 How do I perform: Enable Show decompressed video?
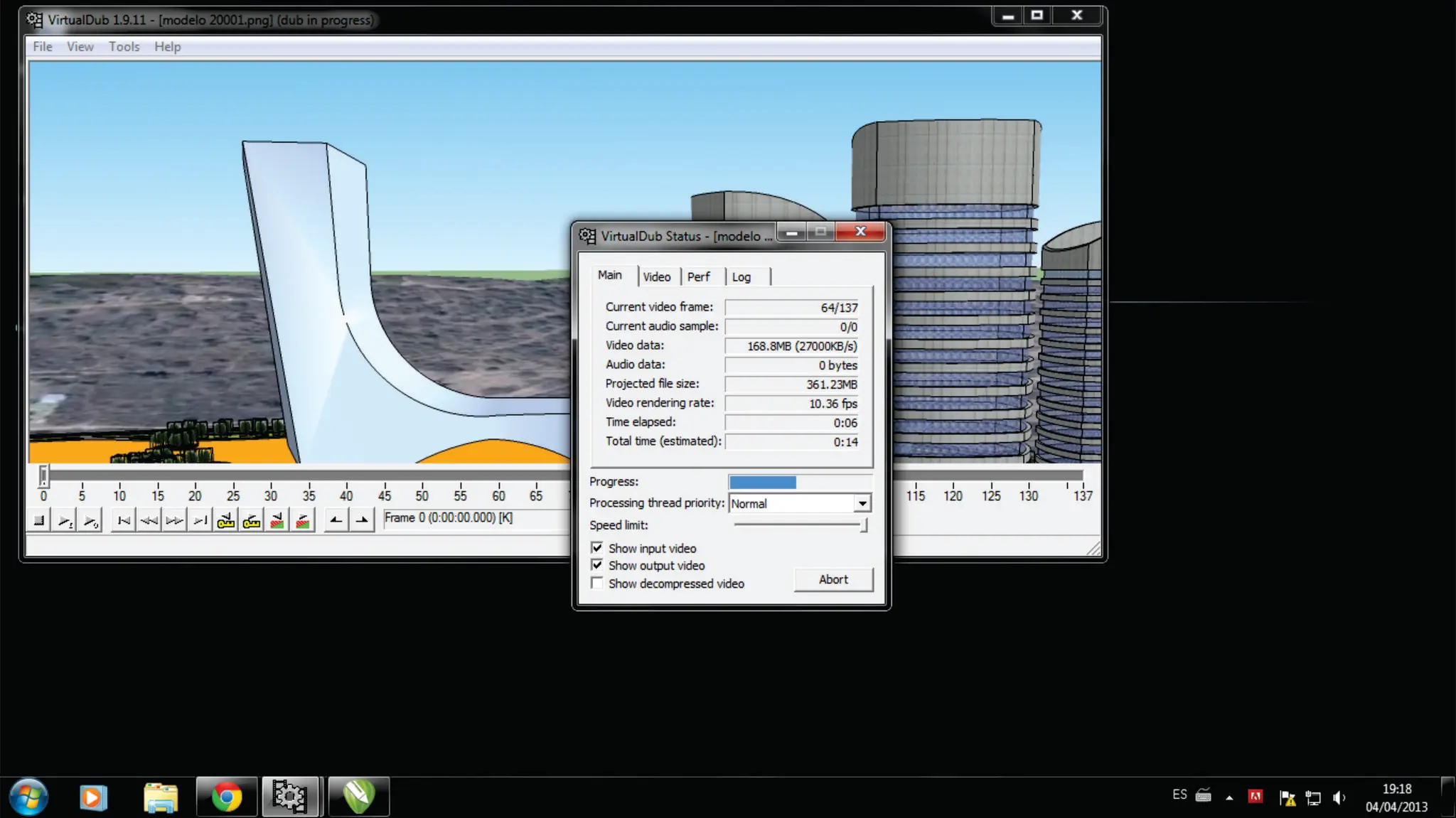(x=597, y=583)
